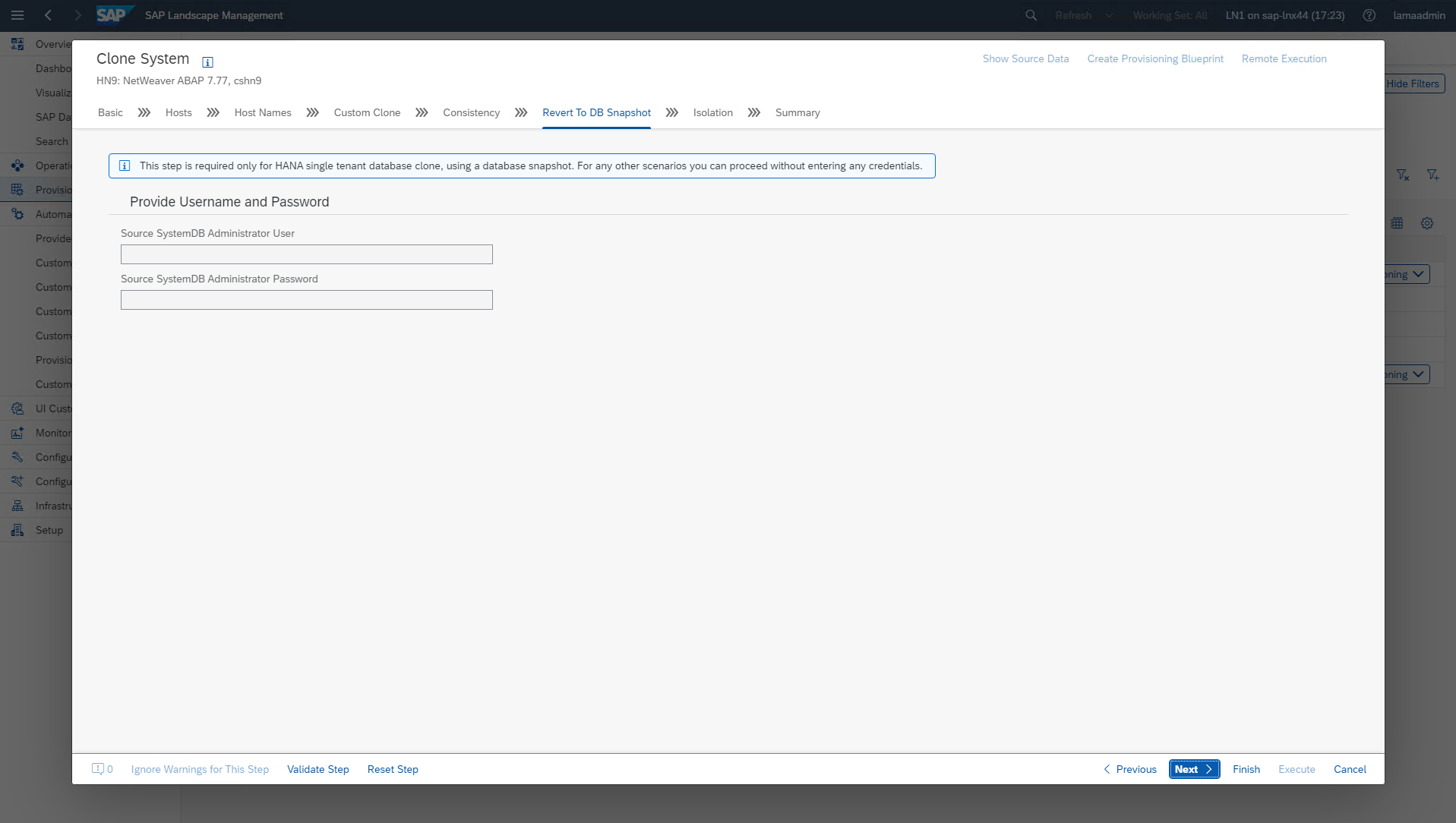Viewport: 1456px width, 823px height.
Task: Open the lamaadmin user menu
Action: [x=1419, y=15]
